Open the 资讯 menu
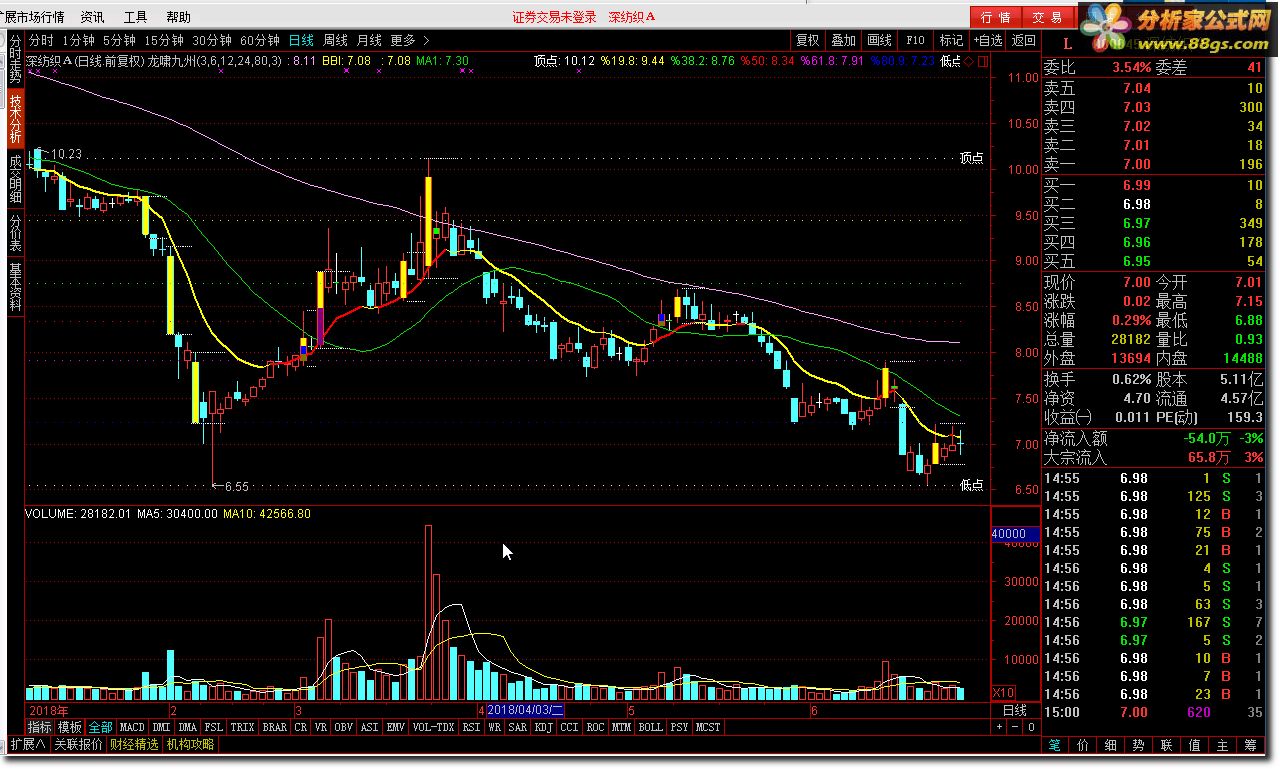 pos(93,17)
